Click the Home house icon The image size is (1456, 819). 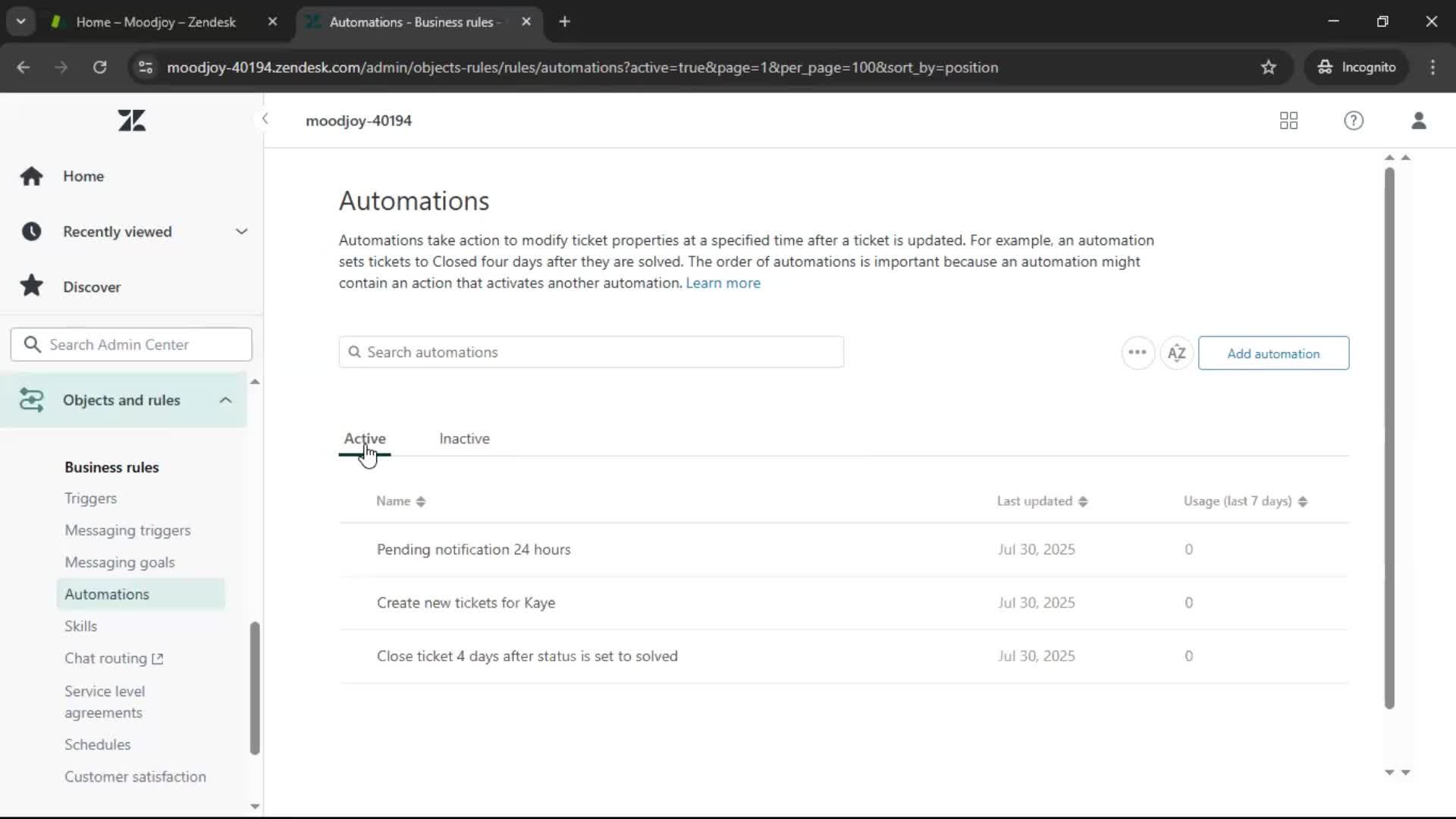(31, 176)
